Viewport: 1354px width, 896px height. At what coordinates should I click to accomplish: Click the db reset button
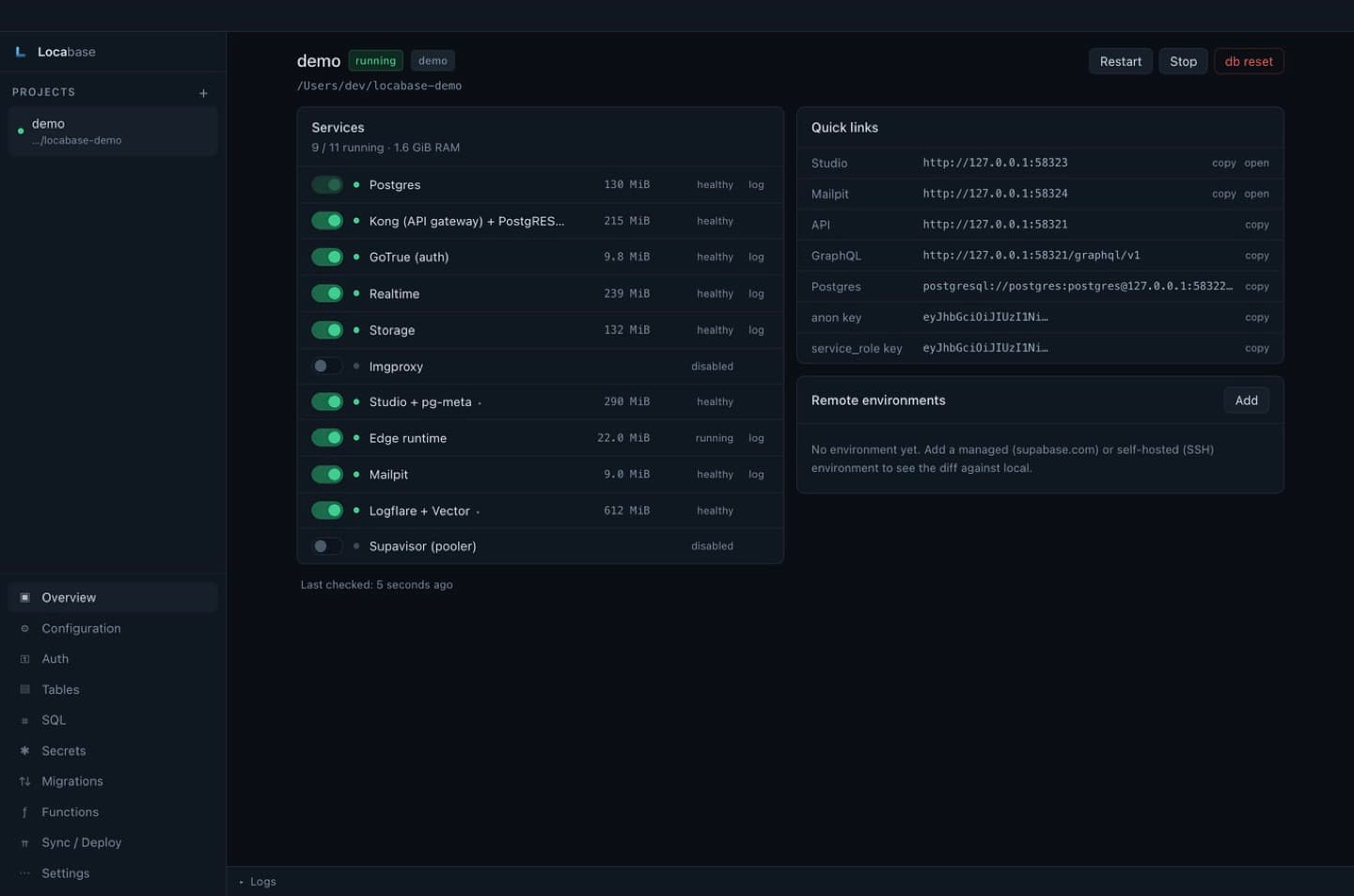click(1249, 61)
